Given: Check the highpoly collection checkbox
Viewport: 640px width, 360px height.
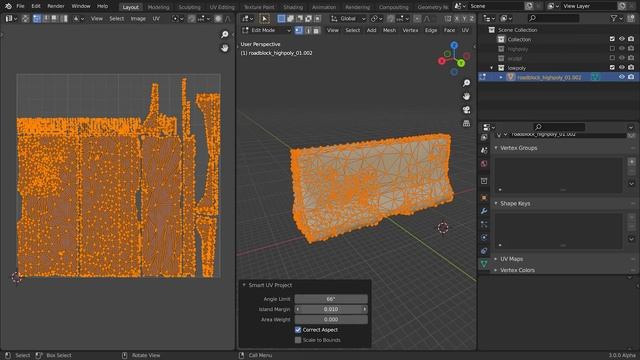Looking at the screenshot, I should (x=612, y=49).
